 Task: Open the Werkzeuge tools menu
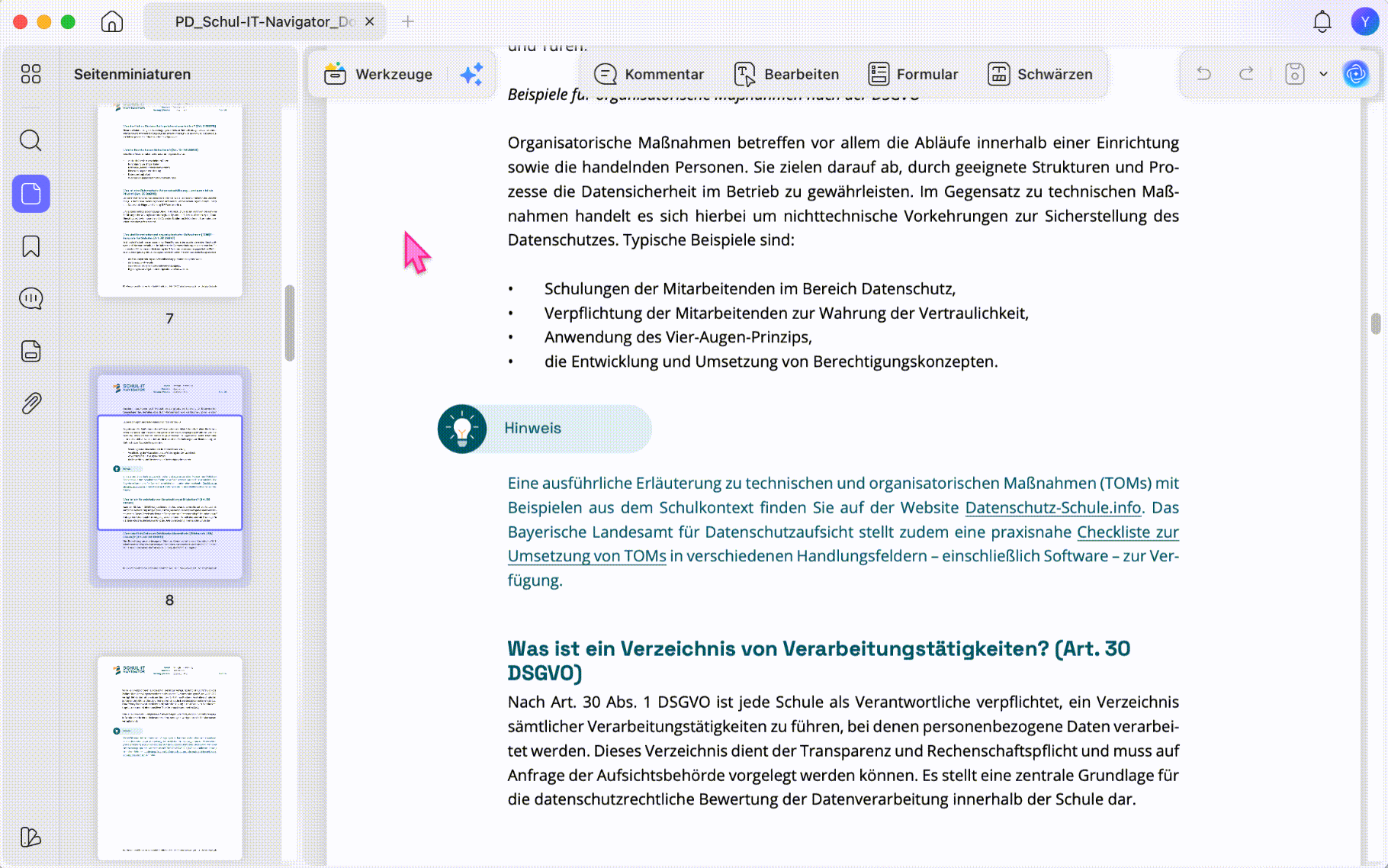pyautogui.click(x=378, y=74)
